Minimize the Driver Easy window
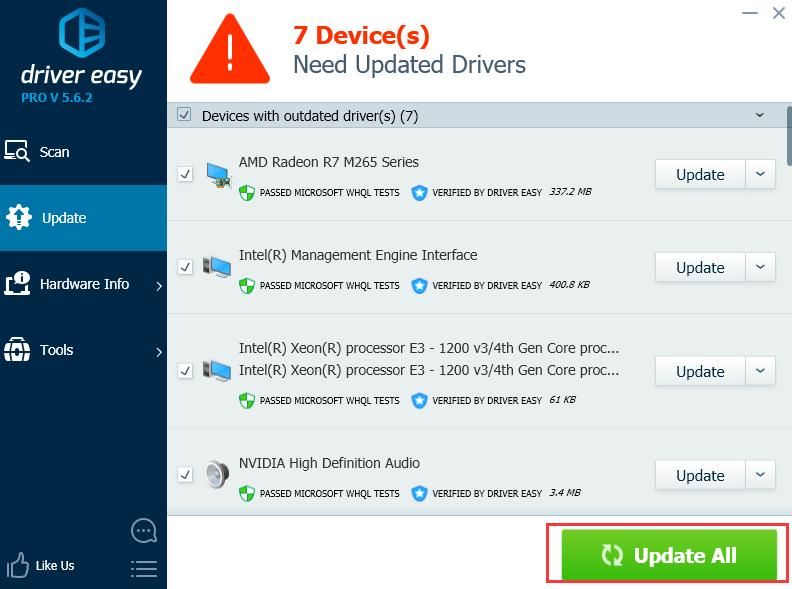The image size is (792, 589). [x=750, y=13]
